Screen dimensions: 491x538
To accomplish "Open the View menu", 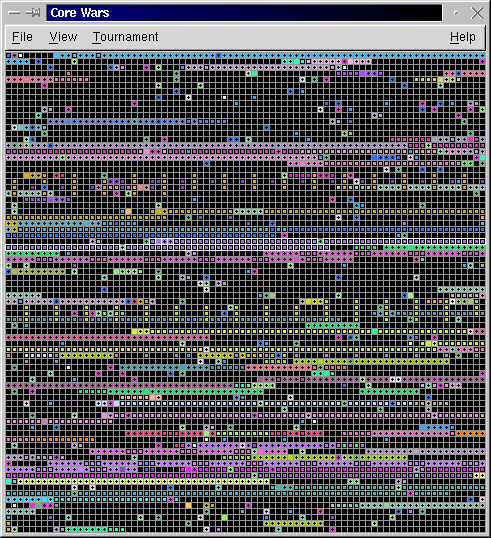I will [63, 37].
